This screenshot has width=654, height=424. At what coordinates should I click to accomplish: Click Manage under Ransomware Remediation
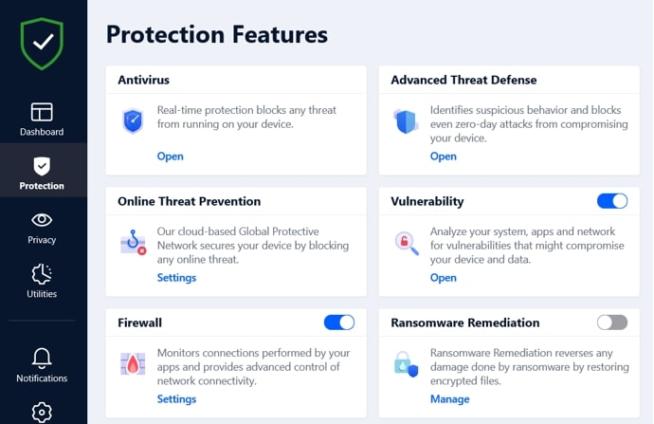point(450,399)
